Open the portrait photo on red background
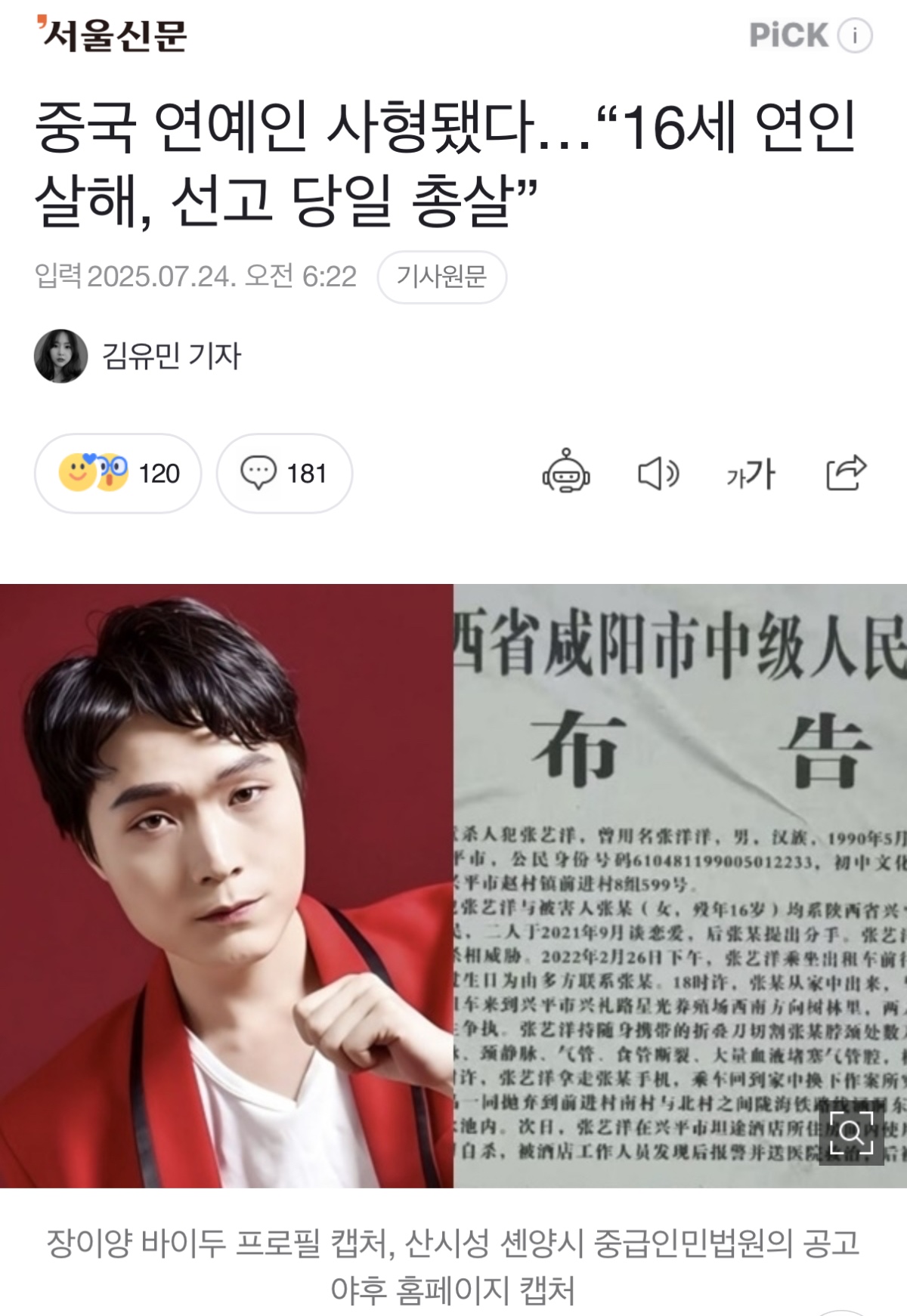Screen dimensions: 907x1316 point(227,885)
